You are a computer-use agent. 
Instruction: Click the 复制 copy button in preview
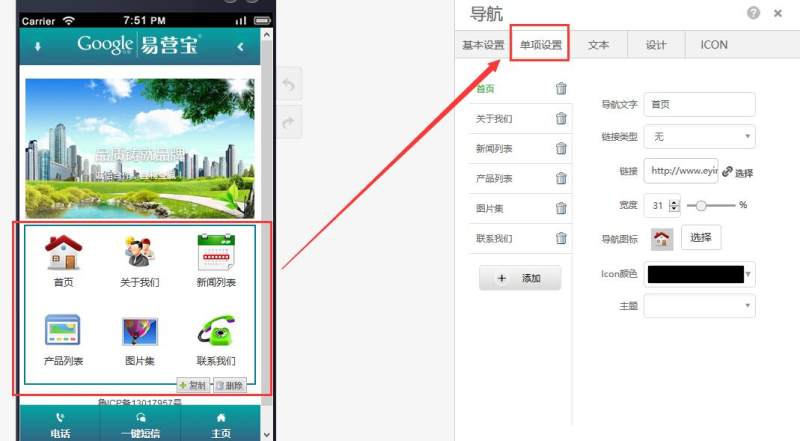click(193, 385)
